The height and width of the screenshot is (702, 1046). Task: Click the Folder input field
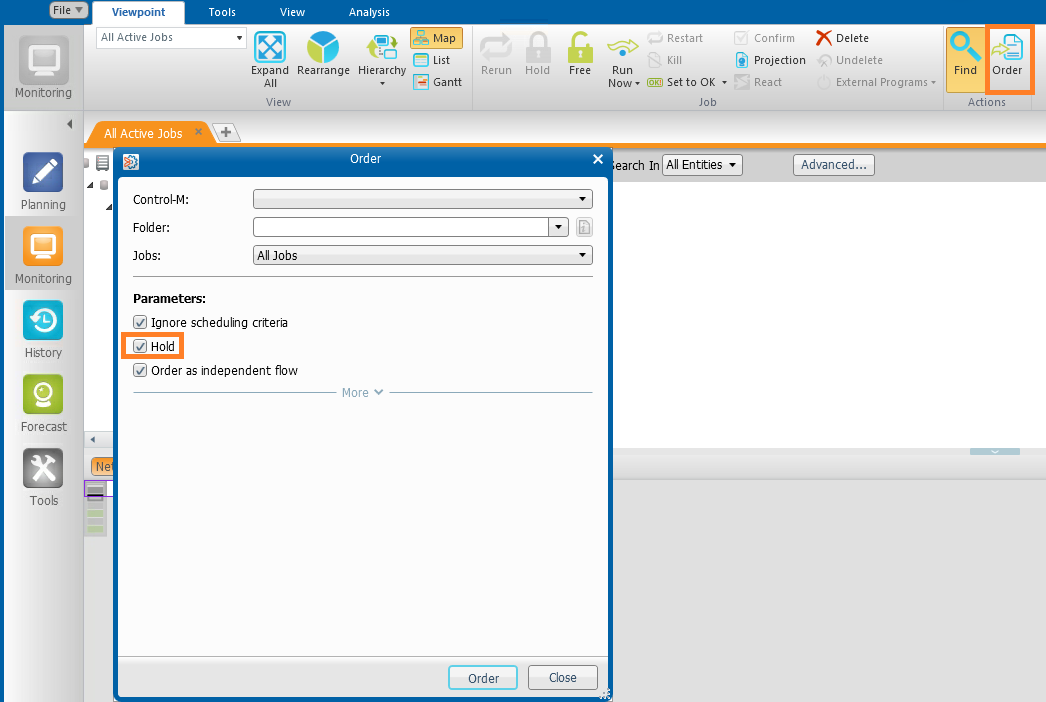(x=401, y=227)
